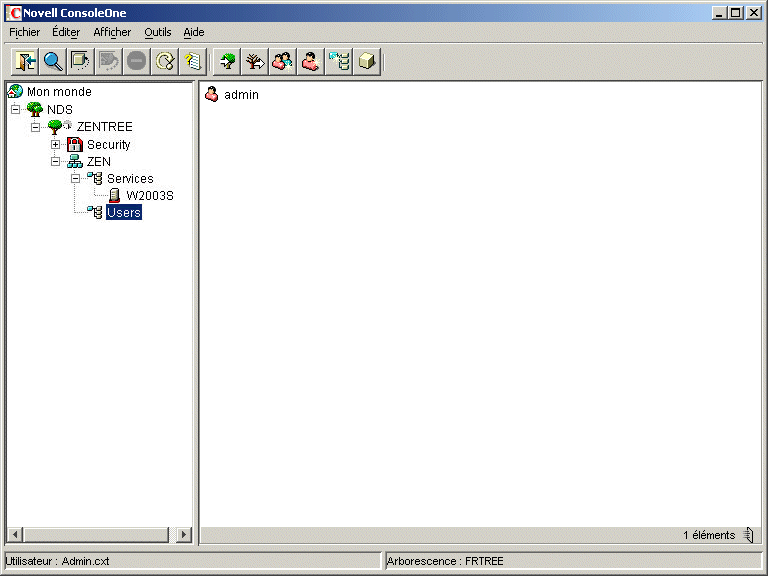Click the tree pane horizontal scrollbar track

[97, 534]
